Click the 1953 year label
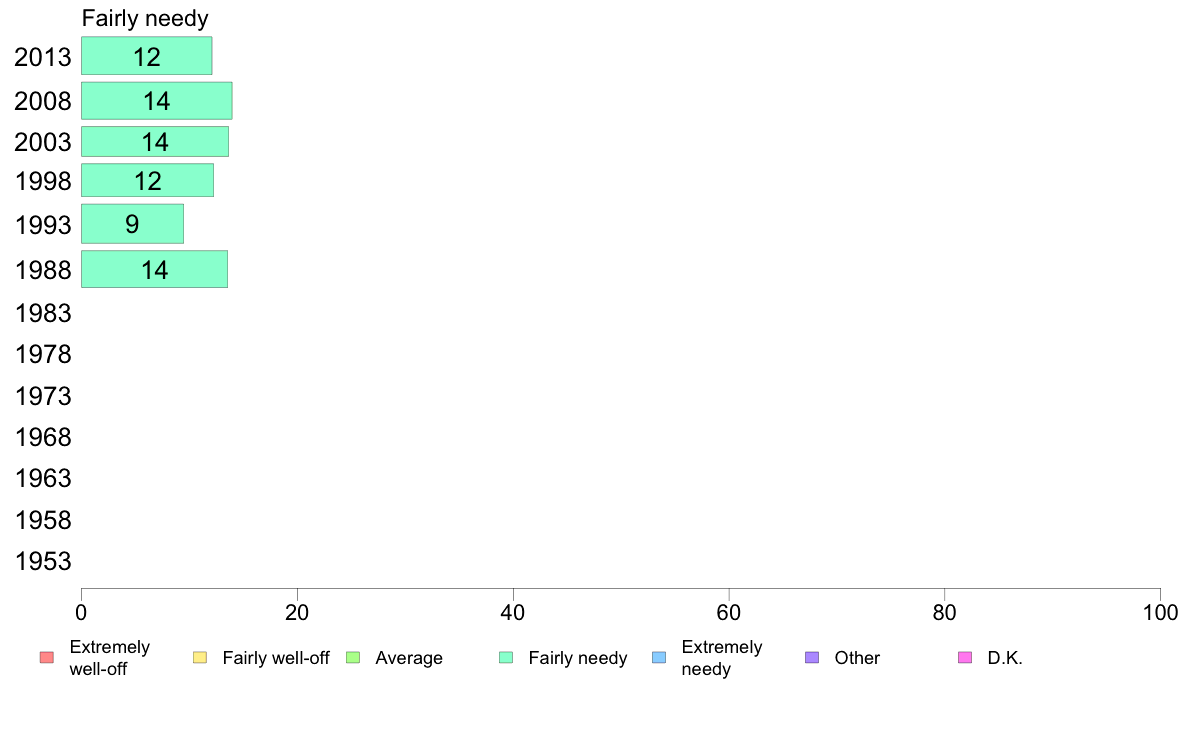1188x736 pixels. point(43,562)
